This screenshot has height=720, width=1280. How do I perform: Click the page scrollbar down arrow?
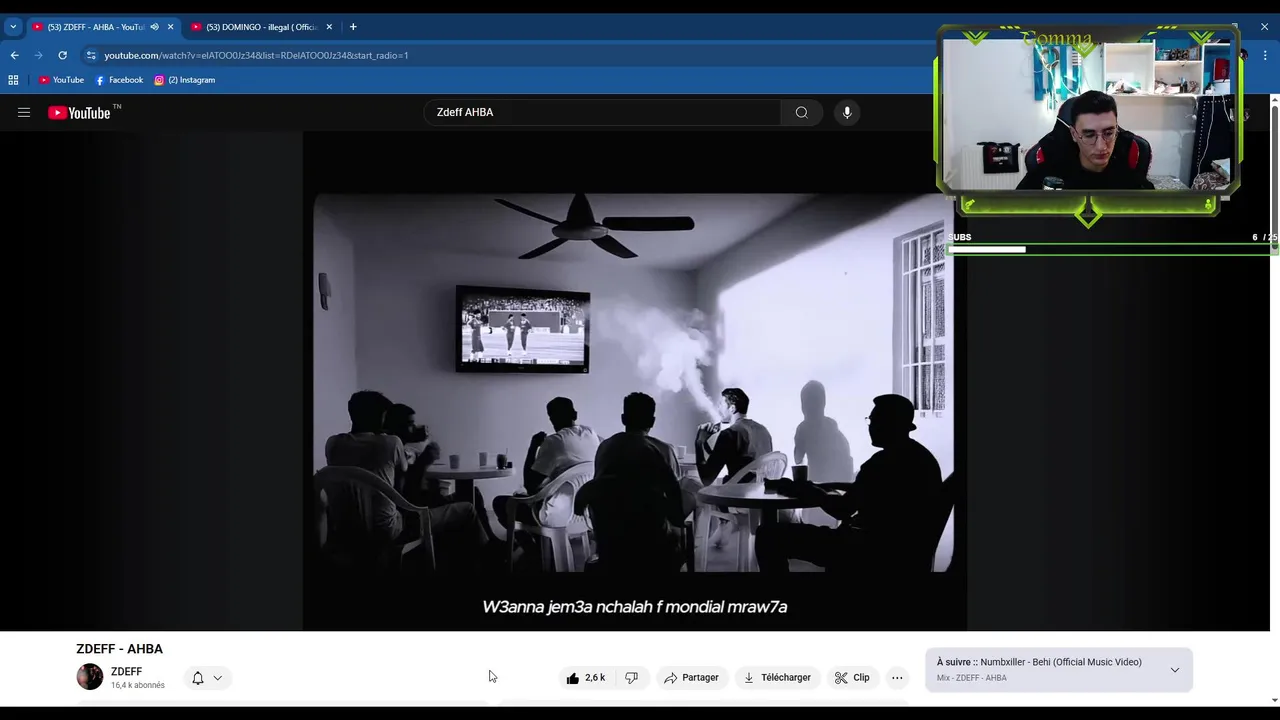(1274, 700)
